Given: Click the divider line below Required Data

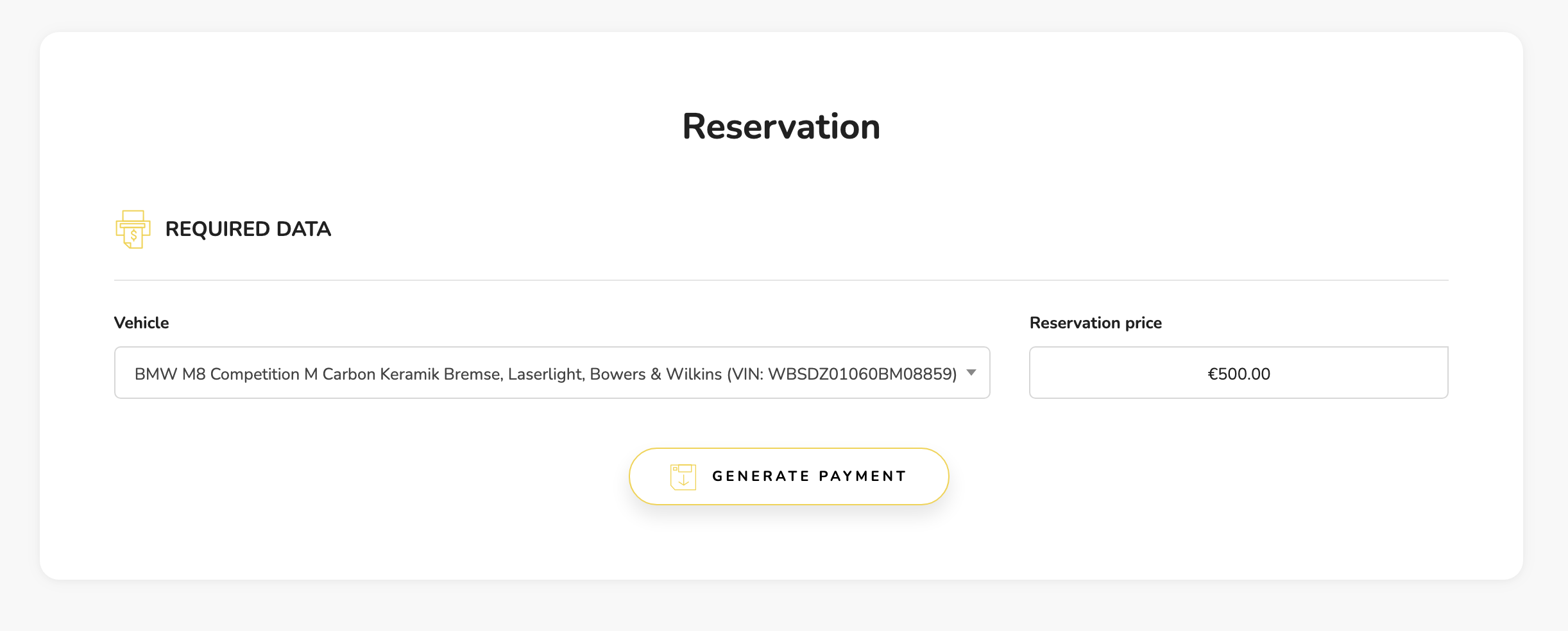Looking at the screenshot, I should pos(781,280).
